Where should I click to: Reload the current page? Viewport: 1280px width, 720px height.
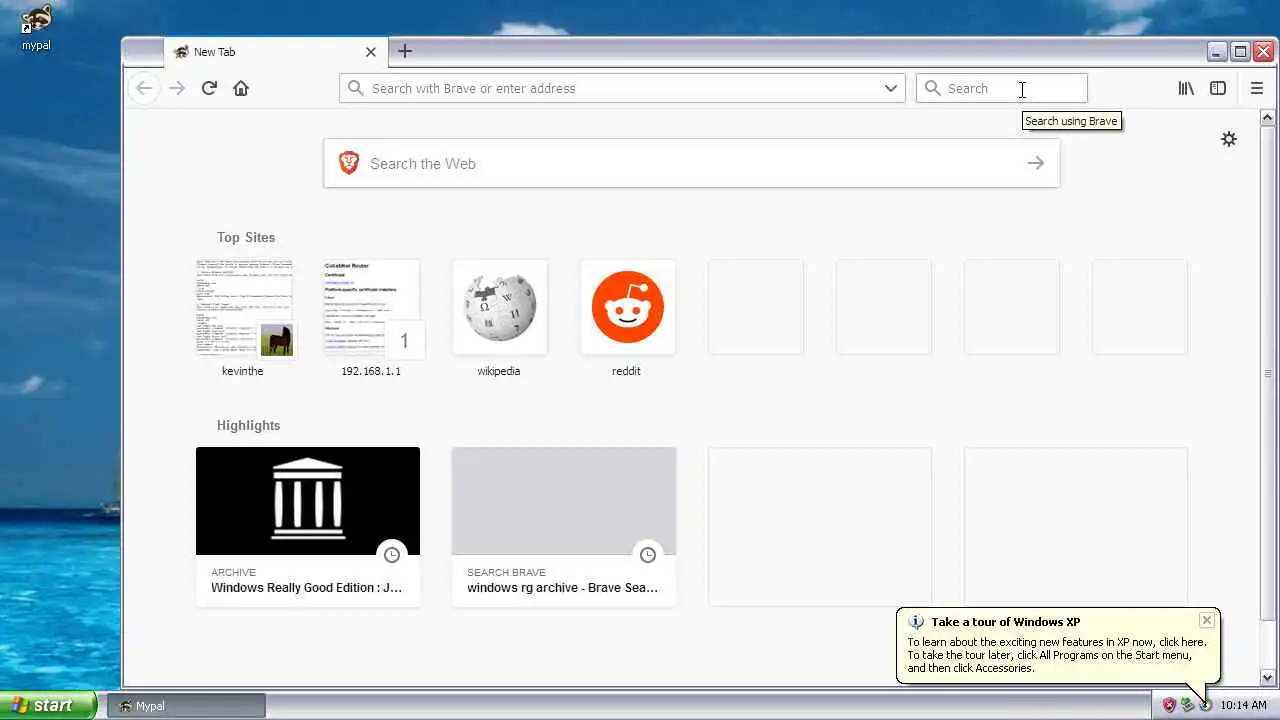pyautogui.click(x=209, y=88)
